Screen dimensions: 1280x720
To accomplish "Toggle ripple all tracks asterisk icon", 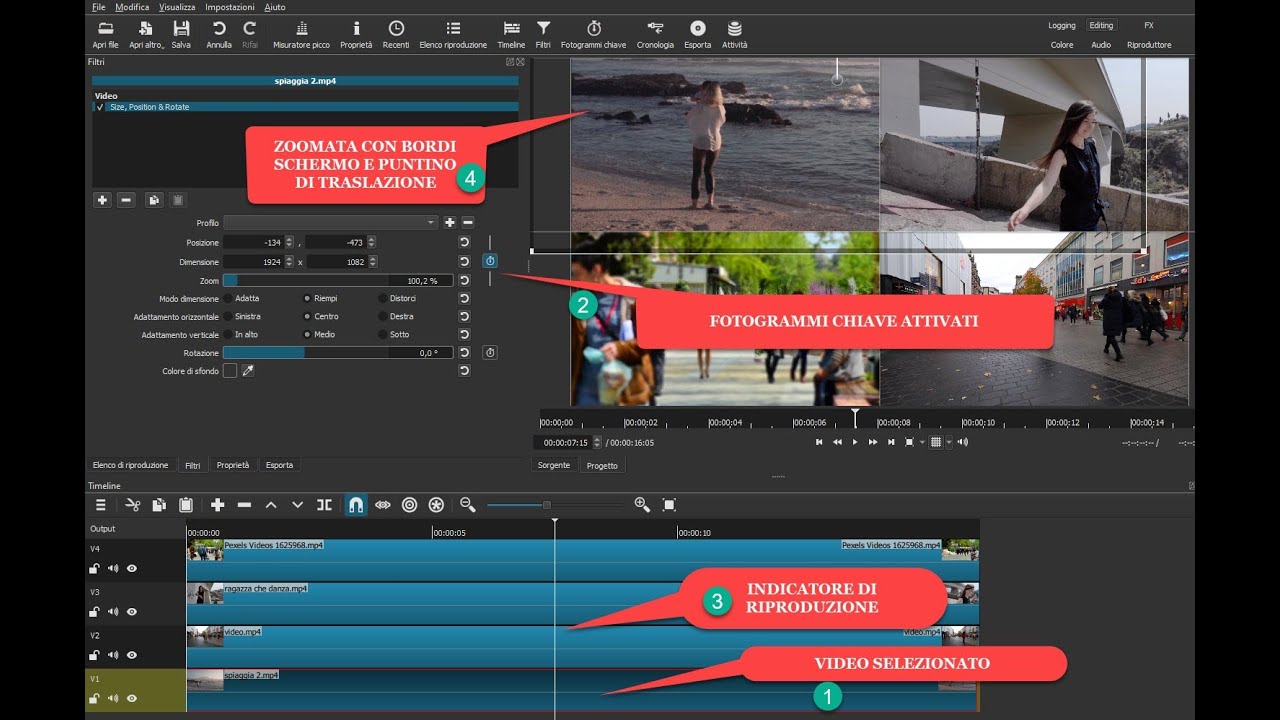I will (x=436, y=505).
